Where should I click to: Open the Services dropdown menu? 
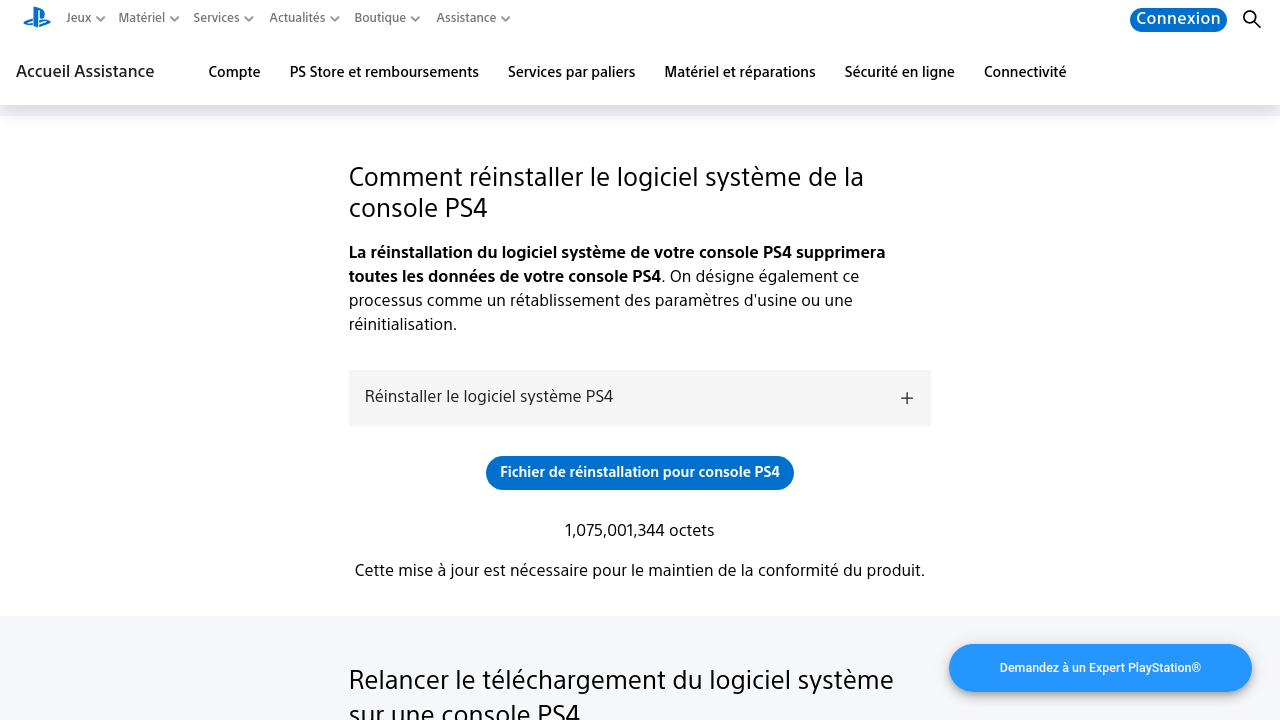tap(222, 18)
